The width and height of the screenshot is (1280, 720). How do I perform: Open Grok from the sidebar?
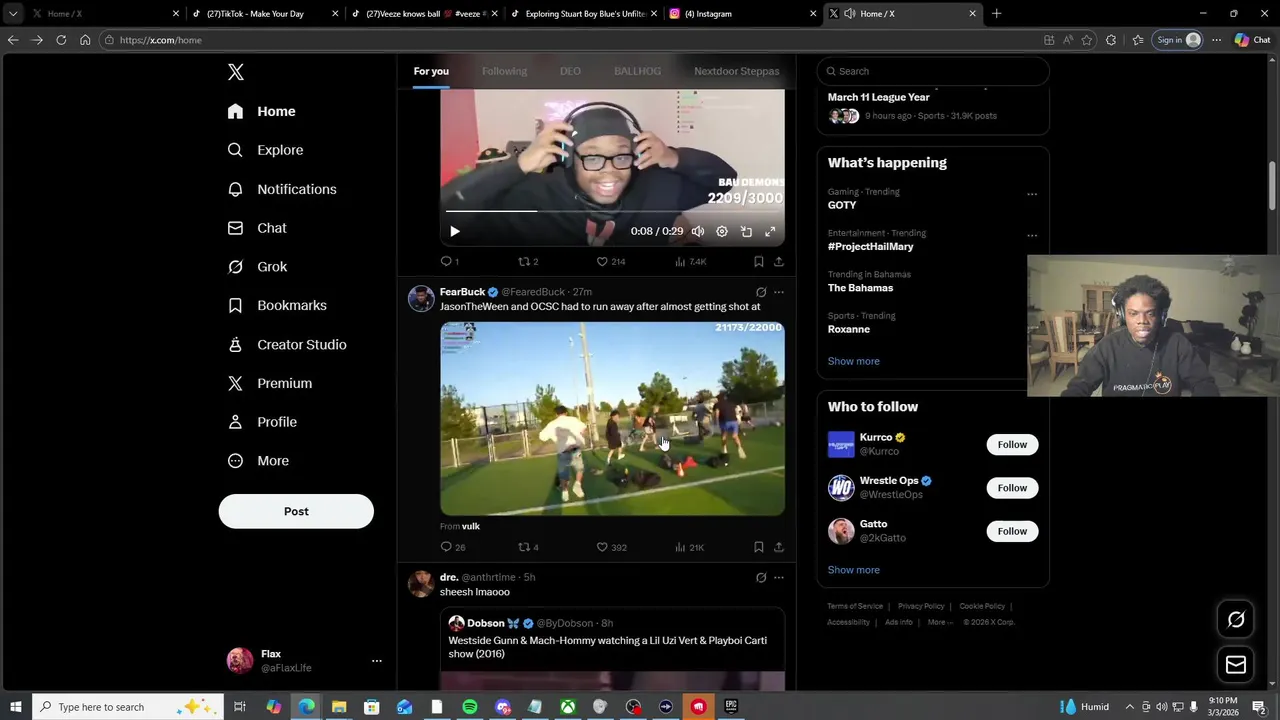click(257, 267)
